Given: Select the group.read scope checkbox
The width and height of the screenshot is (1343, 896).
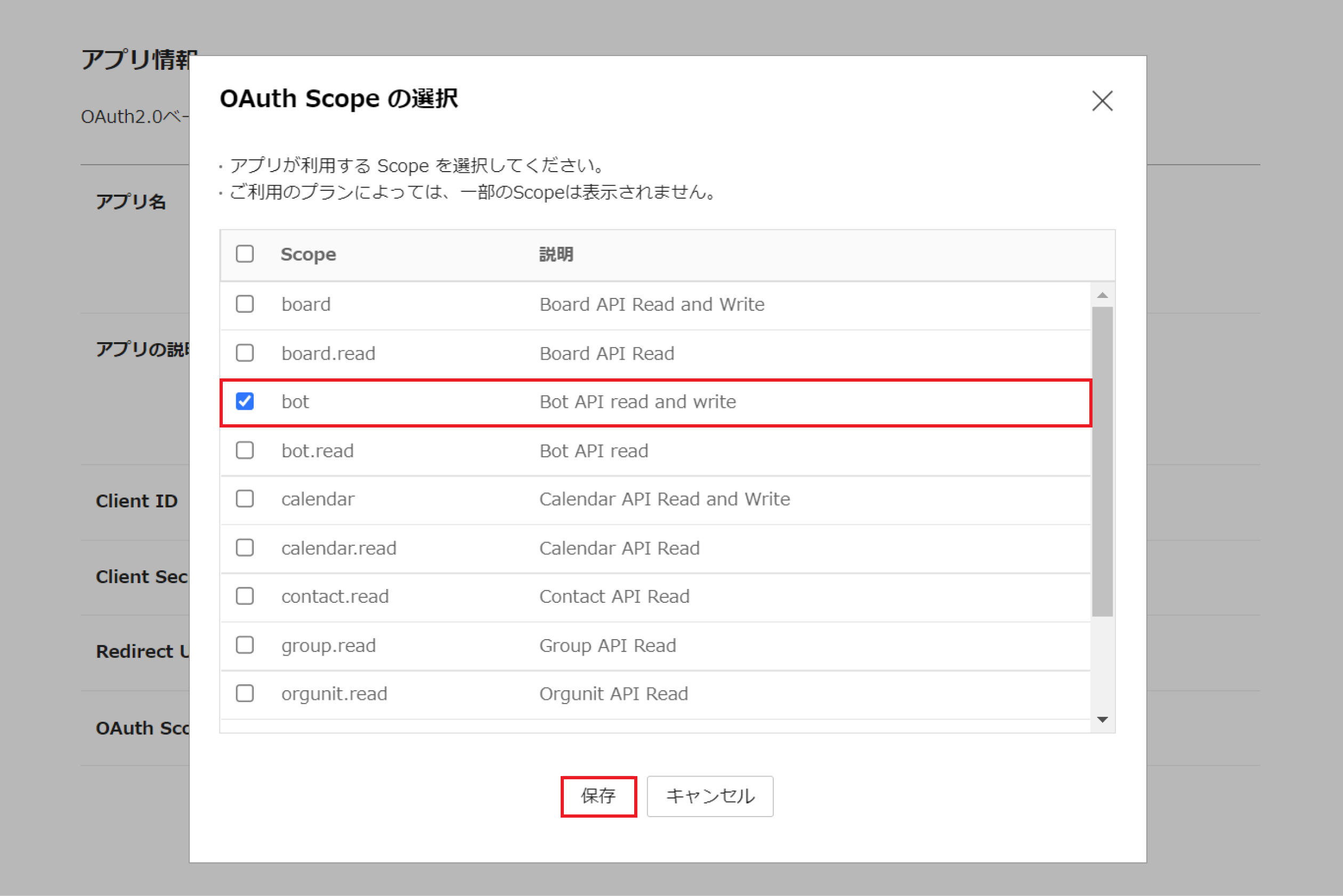Looking at the screenshot, I should pos(245,645).
